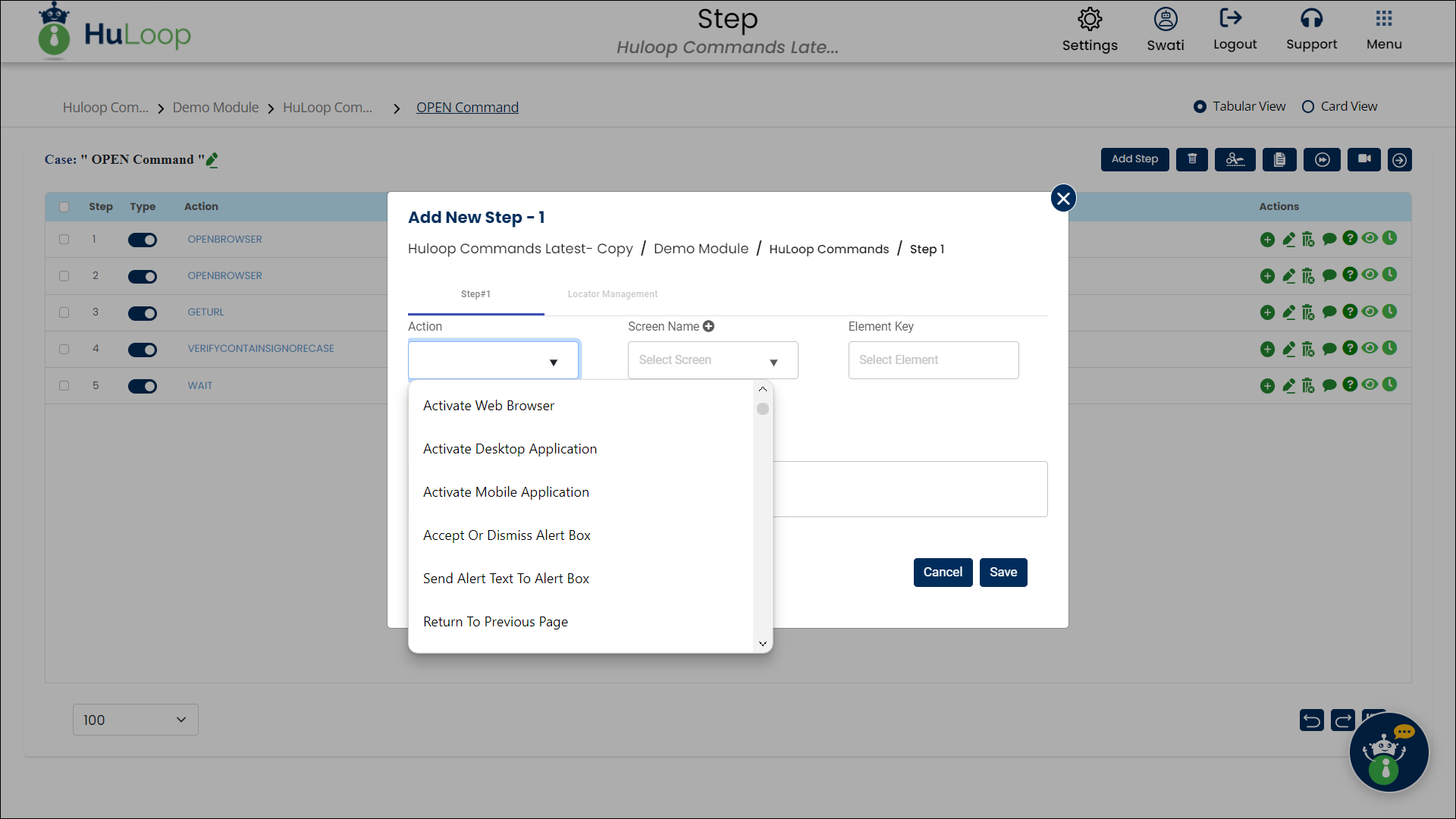Click the undo arrow icon at bottom
Viewport: 1456px width, 819px height.
click(1312, 720)
